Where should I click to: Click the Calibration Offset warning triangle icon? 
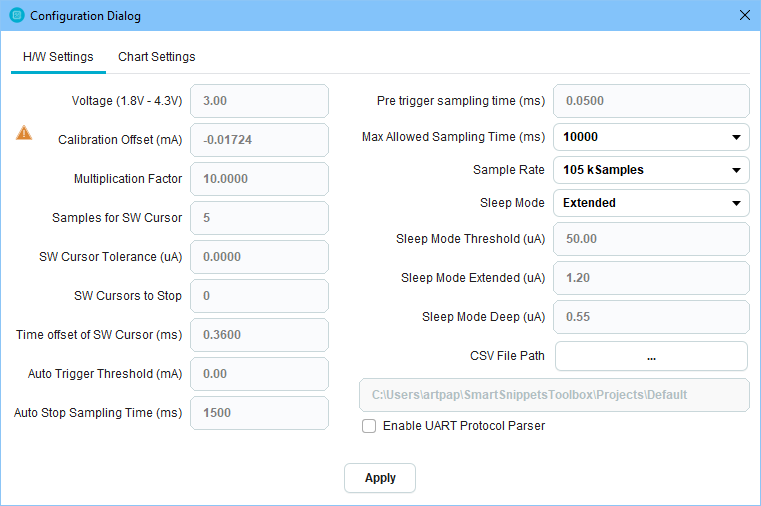point(24,133)
